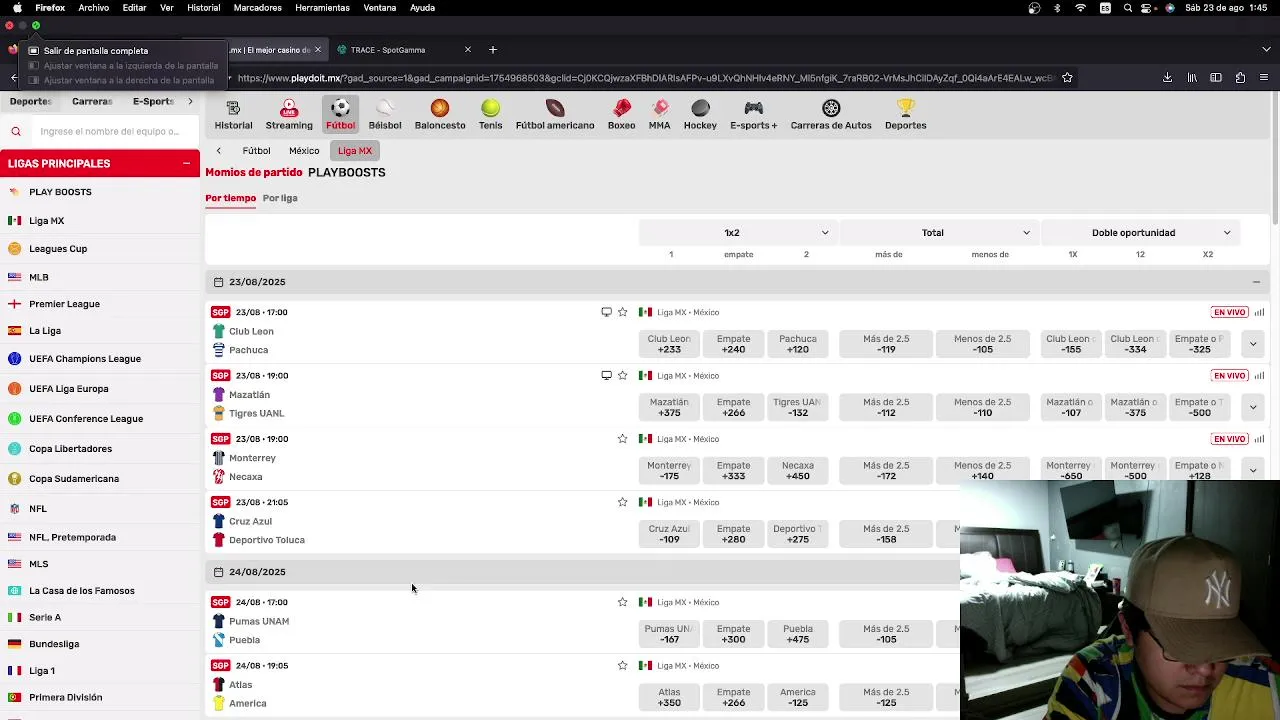Open the Total market dropdown
Screen dimensions: 1280x720
click(x=938, y=233)
